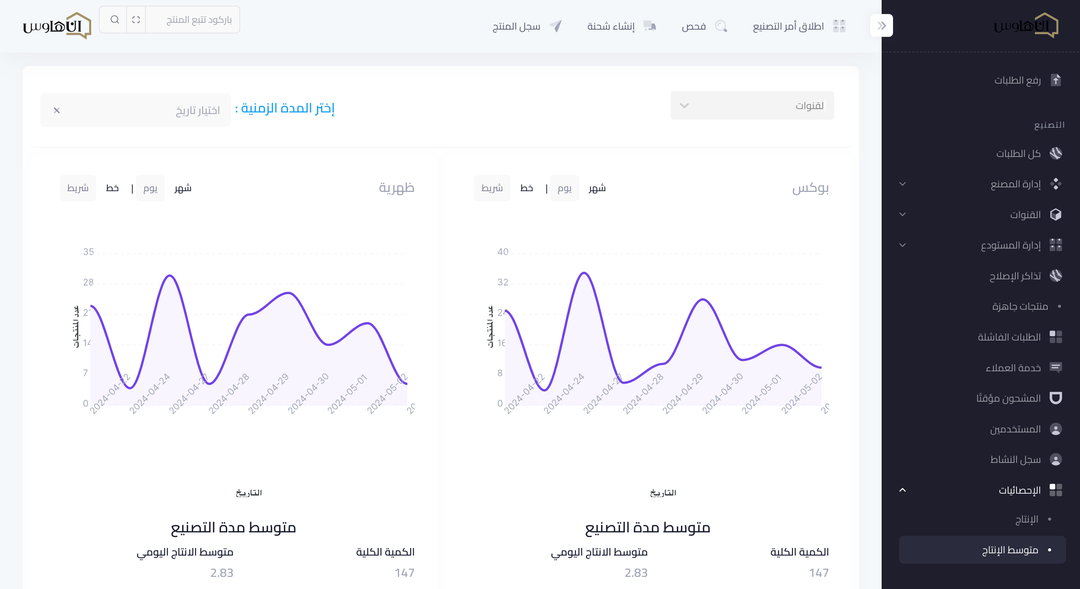This screenshot has width=1080, height=589.
Task: Switch ظهرية chart to شهر view
Action: (x=183, y=188)
